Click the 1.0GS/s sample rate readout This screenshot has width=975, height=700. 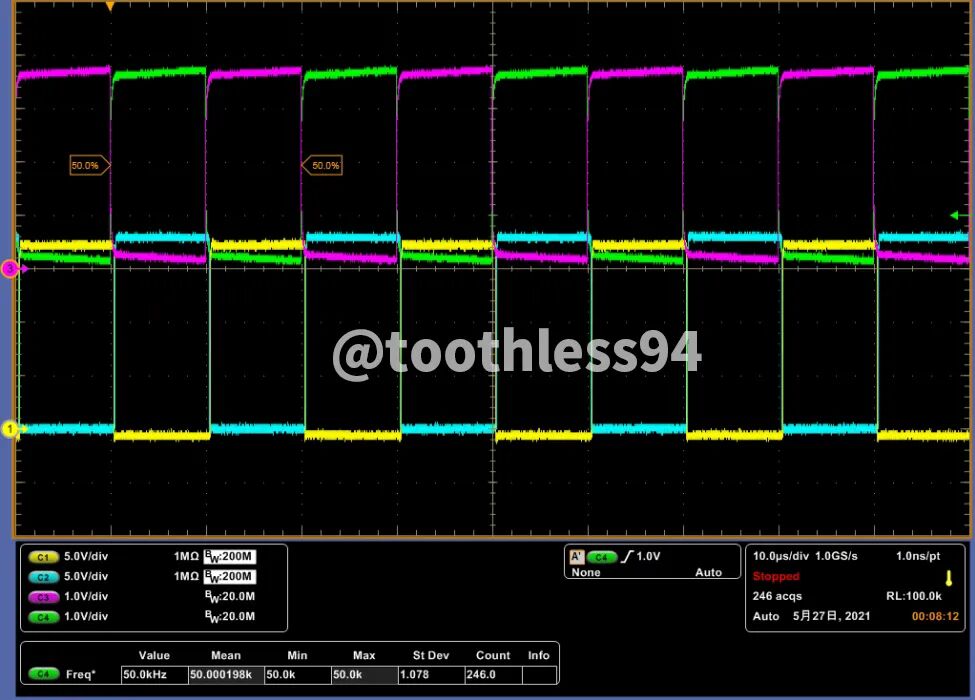836,556
